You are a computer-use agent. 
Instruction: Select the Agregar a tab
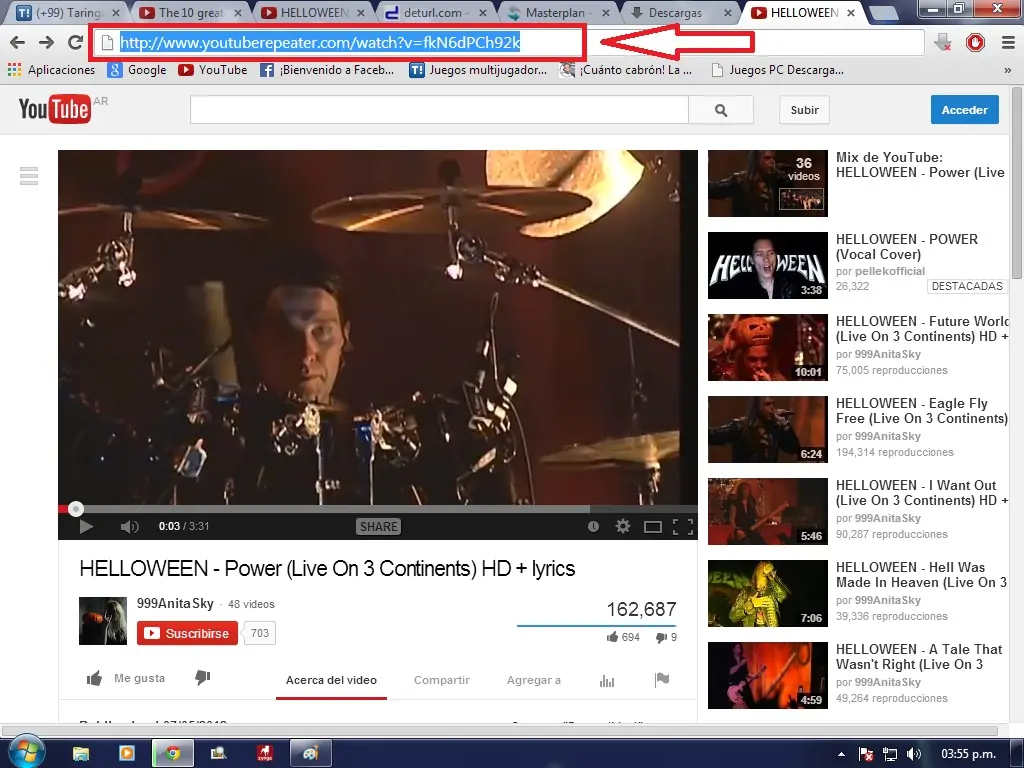tap(534, 680)
